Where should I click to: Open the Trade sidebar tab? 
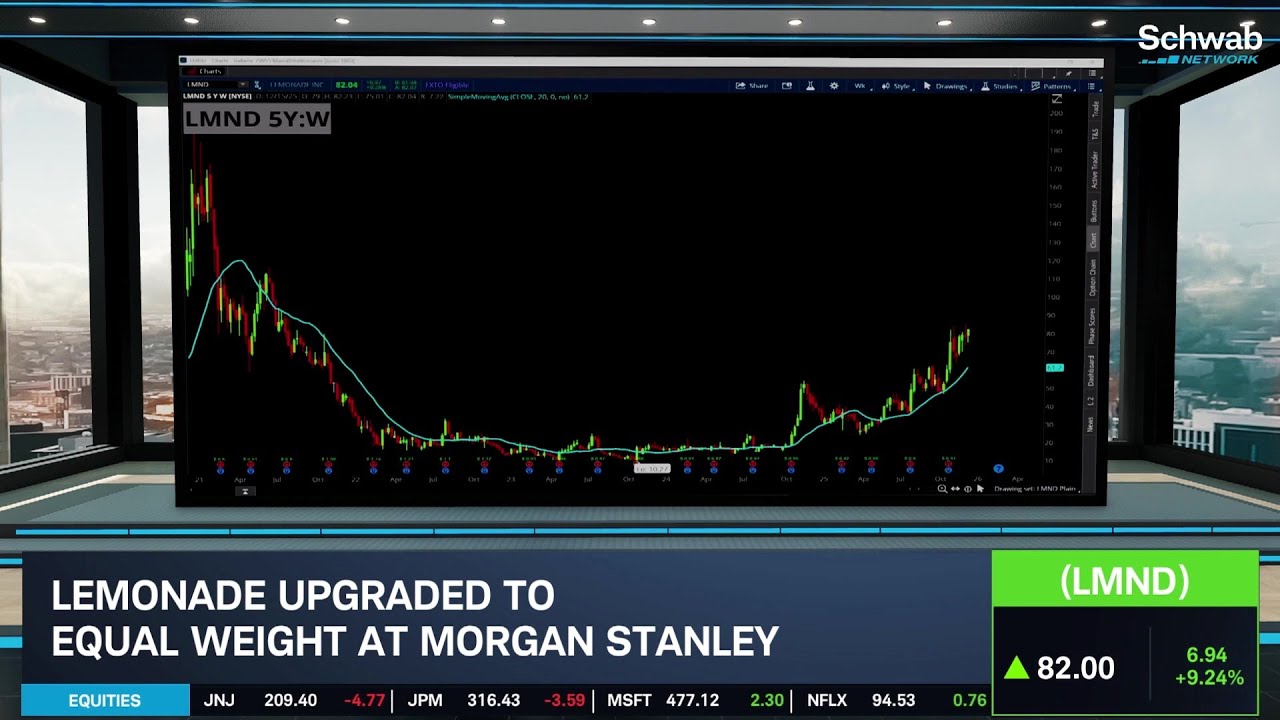pos(1095,108)
